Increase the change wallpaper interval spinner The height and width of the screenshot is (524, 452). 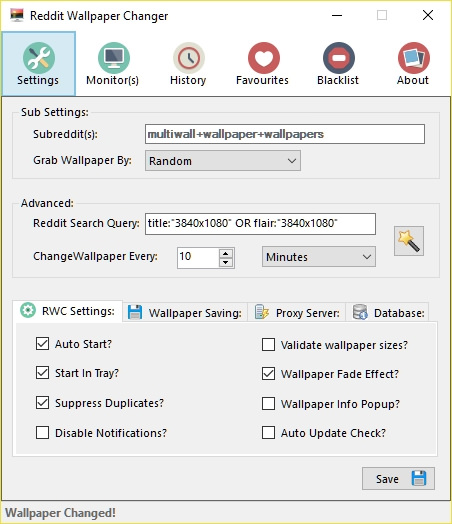click(x=226, y=253)
